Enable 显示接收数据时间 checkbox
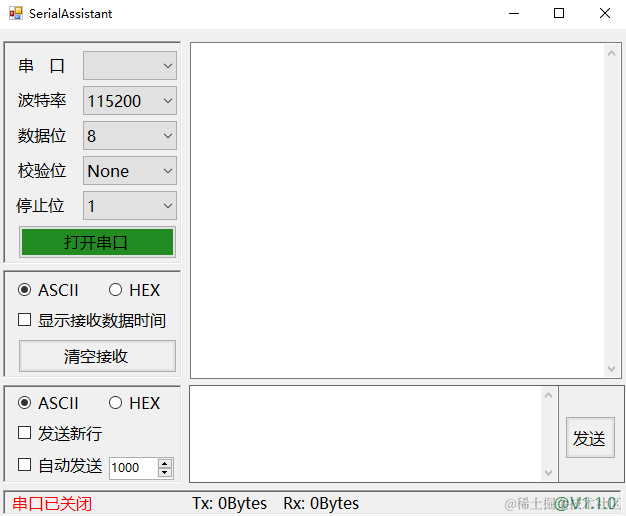626x516 pixels. pos(92,320)
